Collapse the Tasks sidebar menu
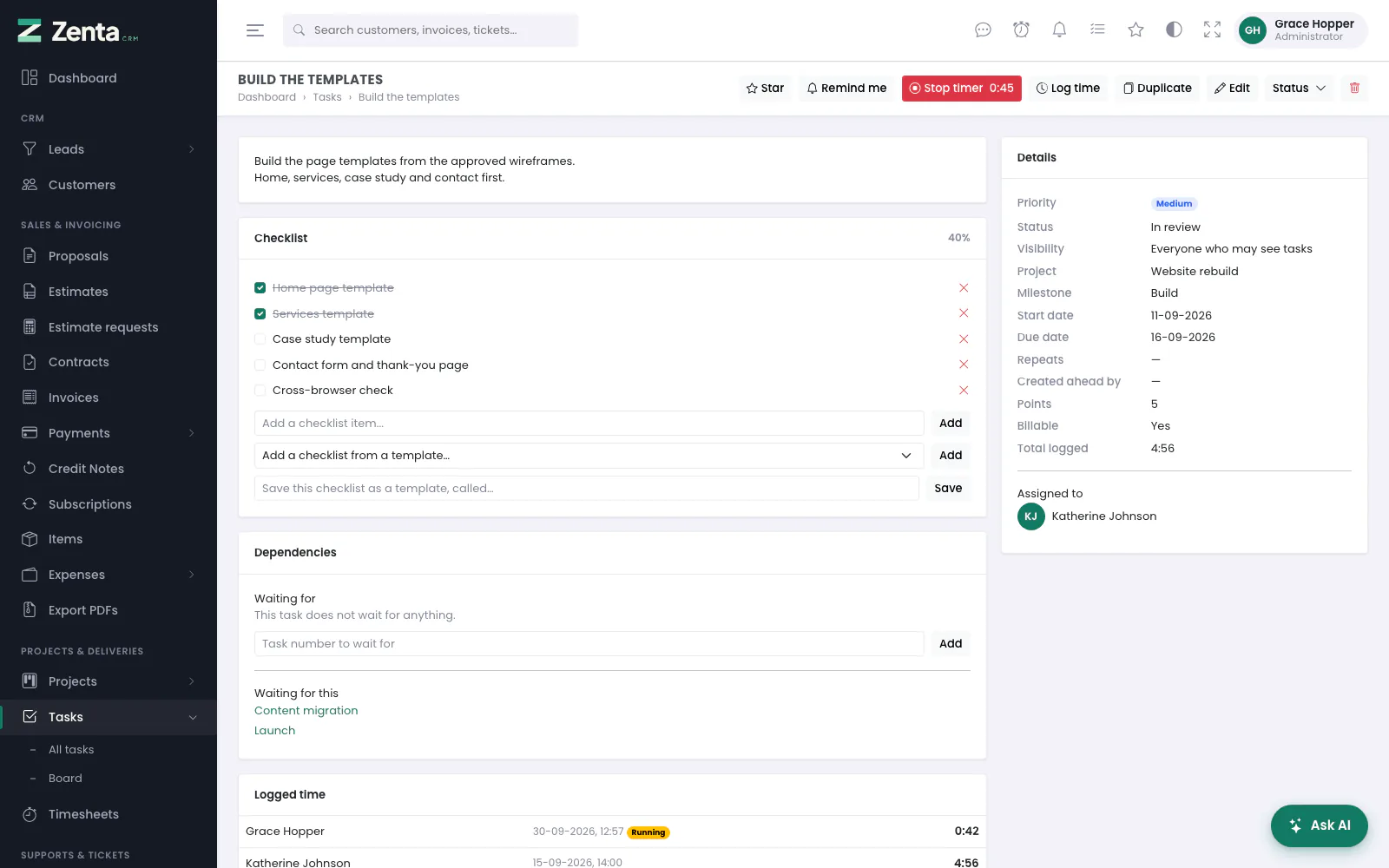The width and height of the screenshot is (1389, 868). pos(109,717)
